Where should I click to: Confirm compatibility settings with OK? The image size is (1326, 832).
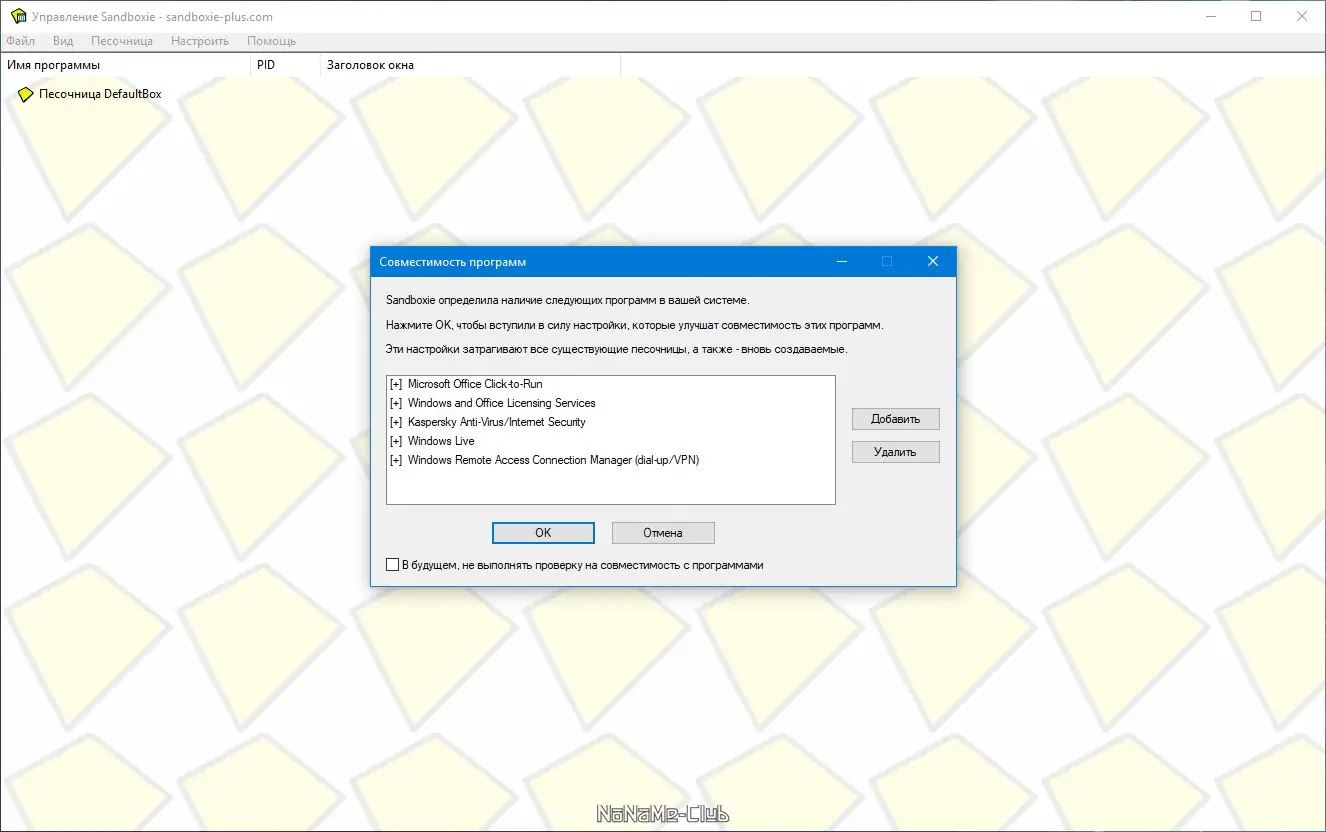coord(543,533)
